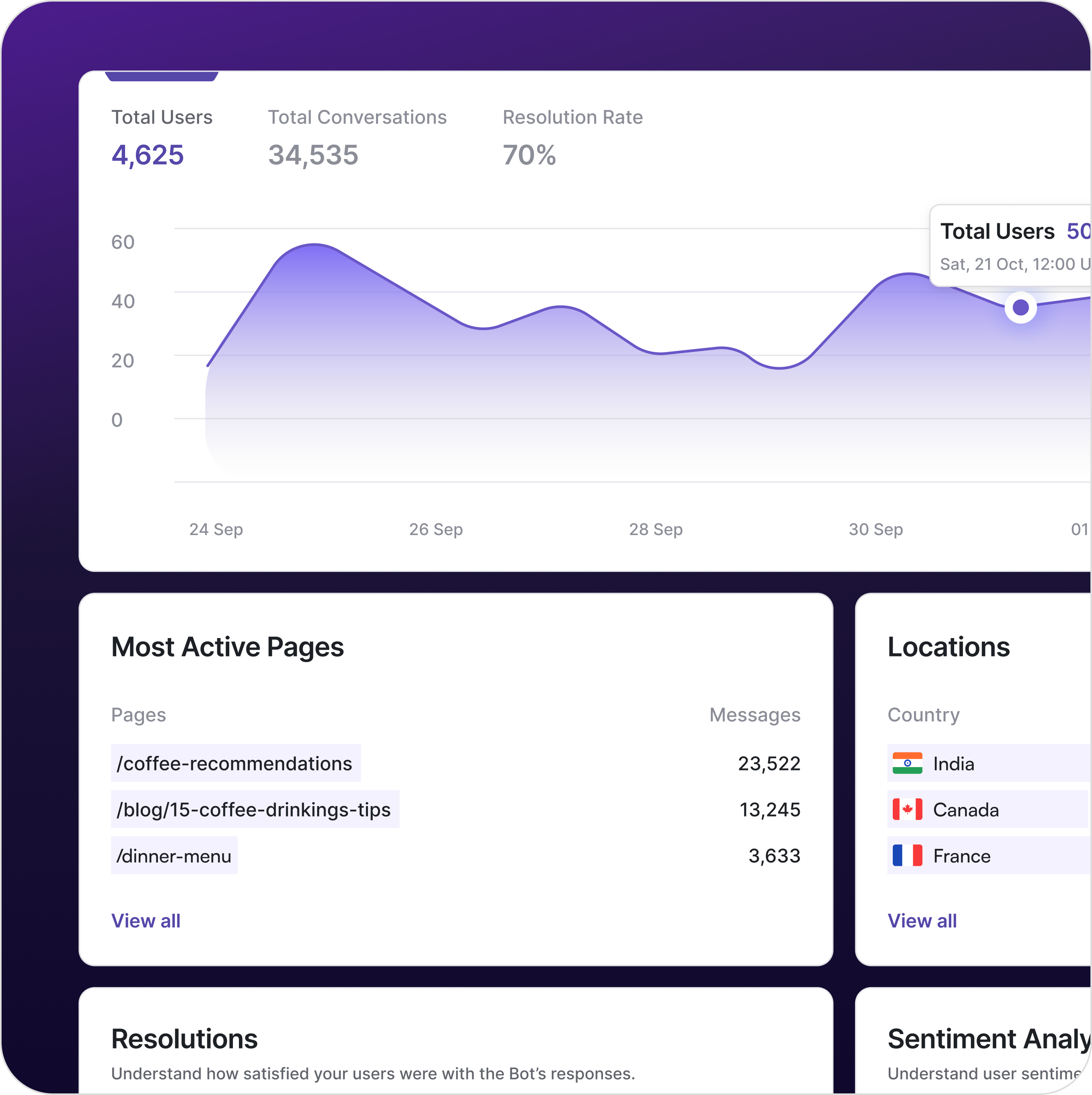This screenshot has width=1092, height=1095.
Task: Click the France flag icon
Action: pyautogui.click(x=907, y=855)
